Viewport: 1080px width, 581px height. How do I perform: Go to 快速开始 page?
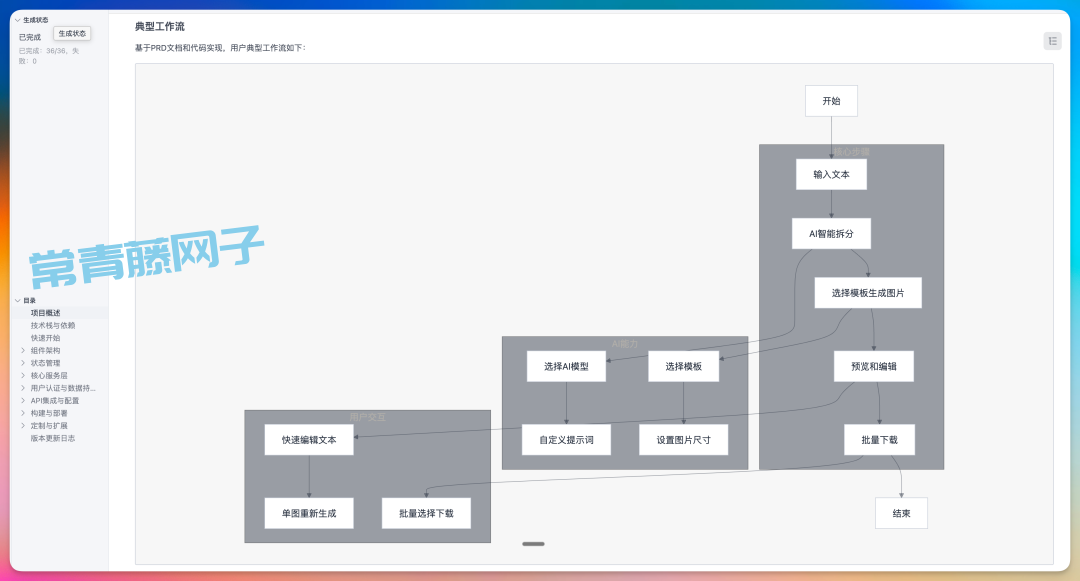click(45, 338)
